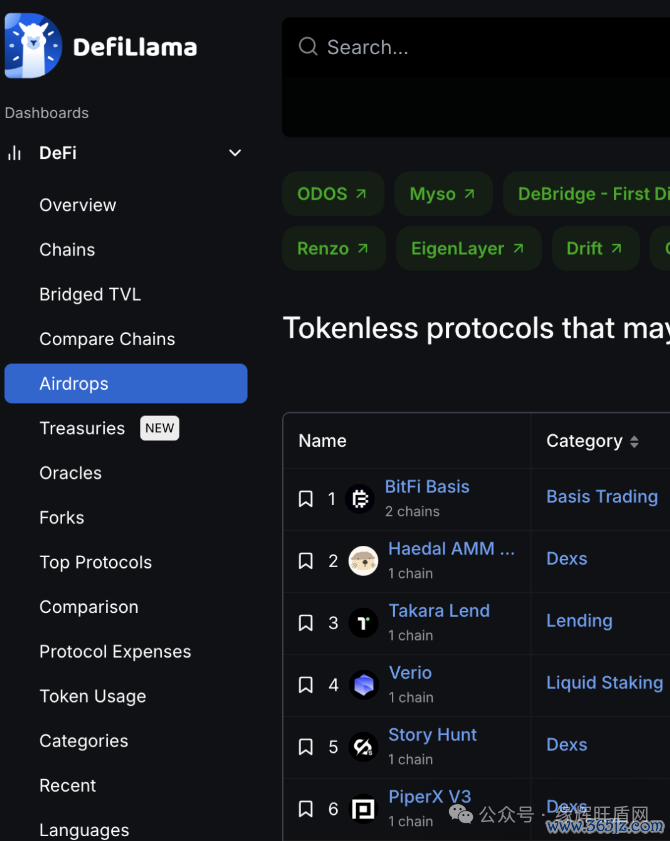Open the Recent page
The width and height of the screenshot is (670, 841).
click(x=68, y=785)
